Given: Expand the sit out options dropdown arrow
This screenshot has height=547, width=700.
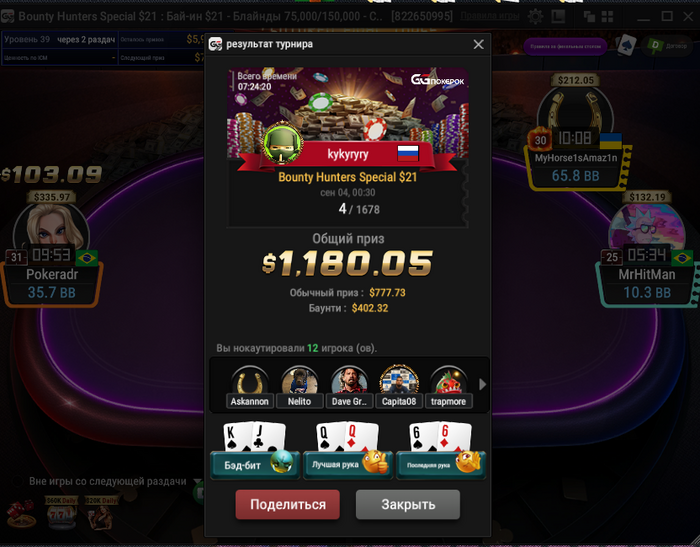Looking at the screenshot, I should [x=197, y=481].
